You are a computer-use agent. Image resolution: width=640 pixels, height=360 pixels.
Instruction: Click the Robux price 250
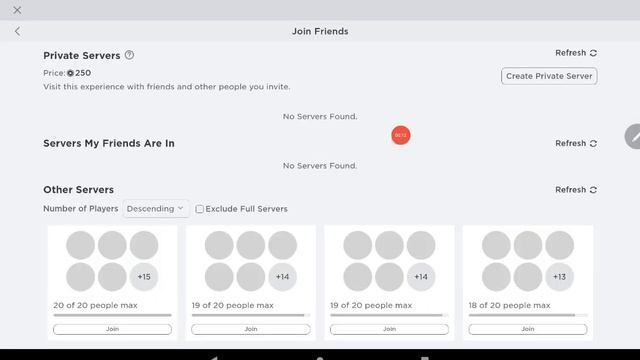(79, 73)
